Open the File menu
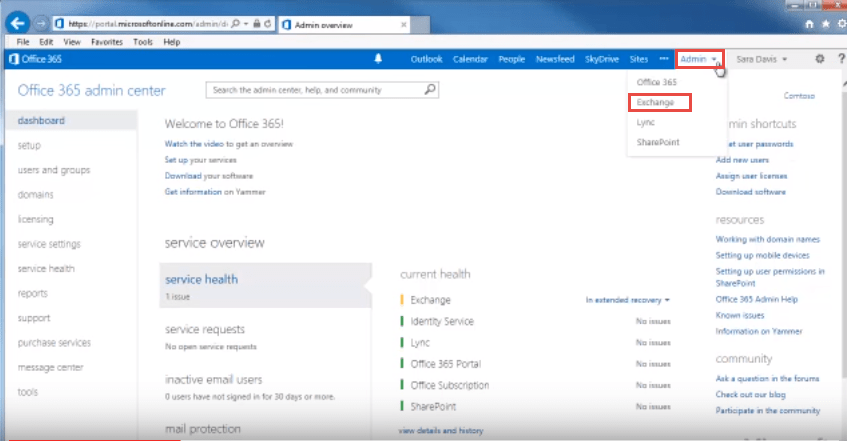Viewport: 847px width, 441px height. [x=23, y=42]
